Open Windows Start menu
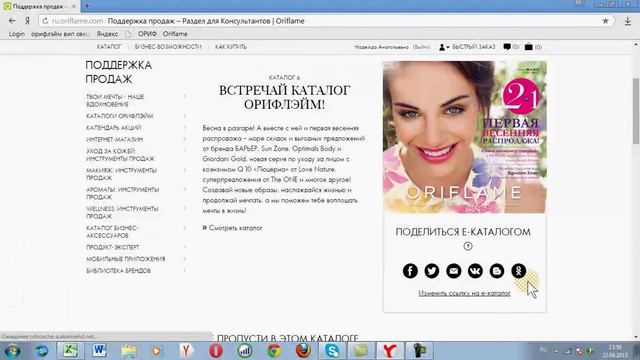 click(x=12, y=351)
